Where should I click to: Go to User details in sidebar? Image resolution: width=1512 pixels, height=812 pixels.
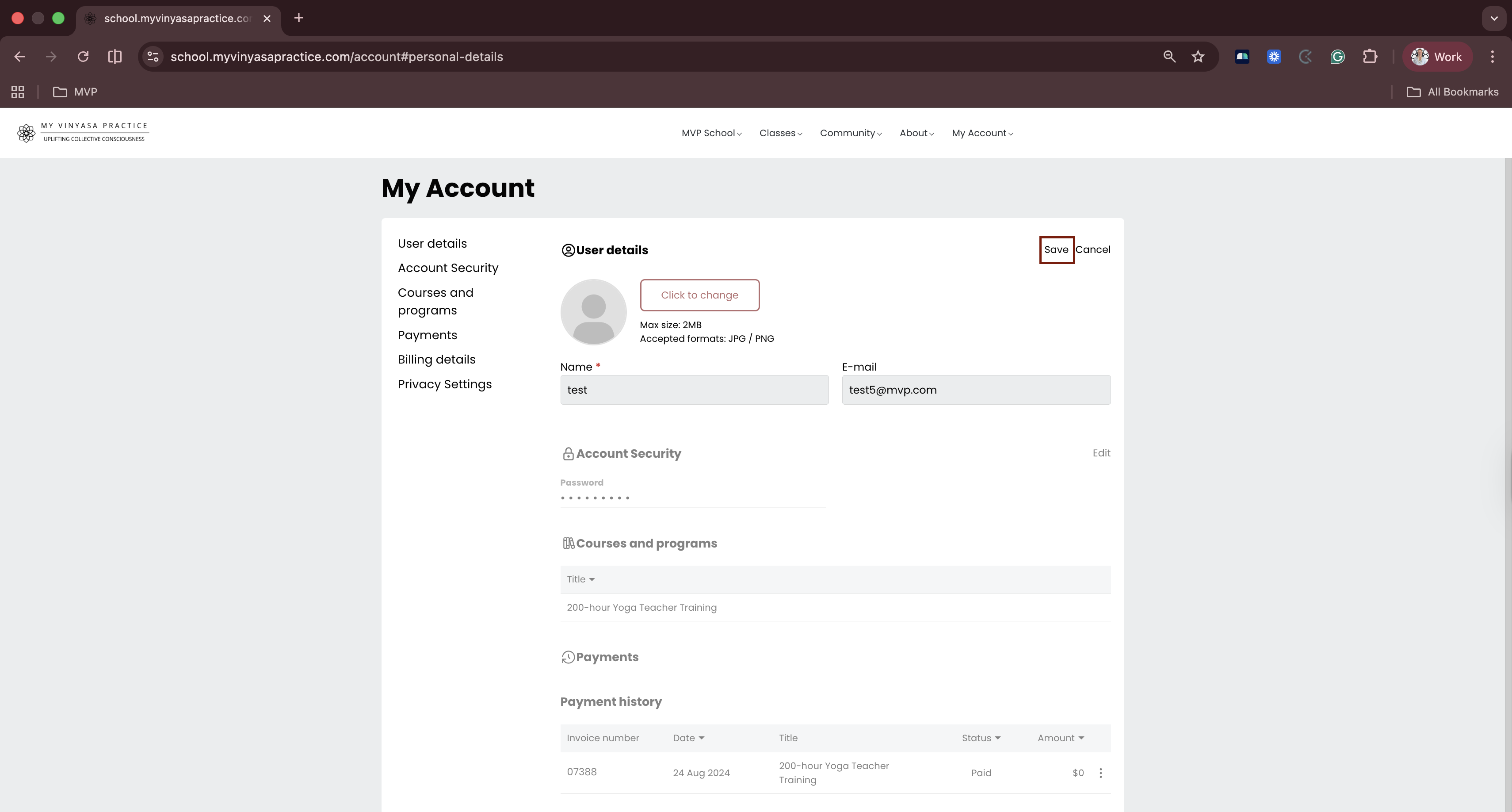pyautogui.click(x=432, y=244)
